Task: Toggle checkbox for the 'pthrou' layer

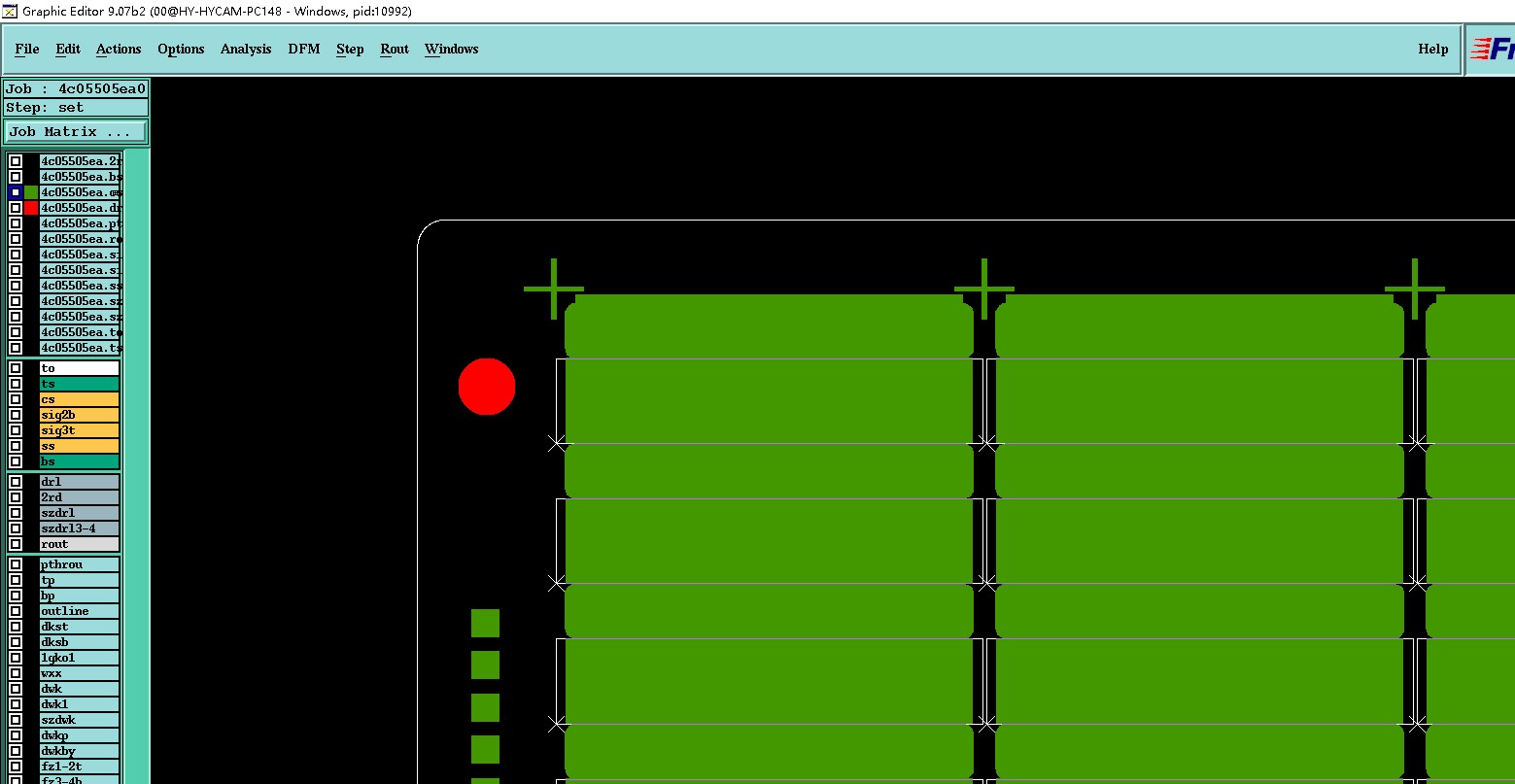Action: [x=16, y=564]
